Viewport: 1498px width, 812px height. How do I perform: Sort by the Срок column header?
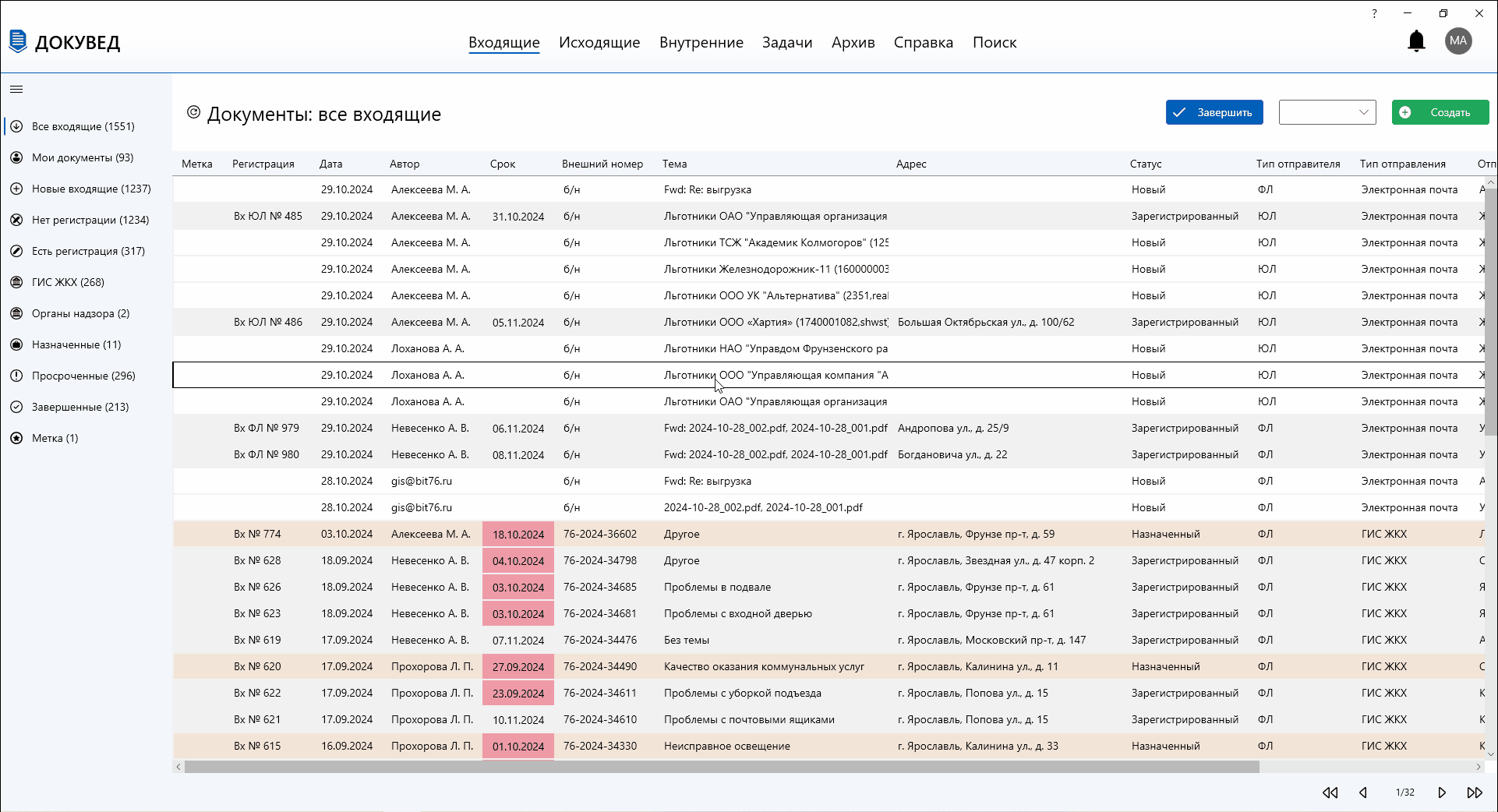point(503,164)
